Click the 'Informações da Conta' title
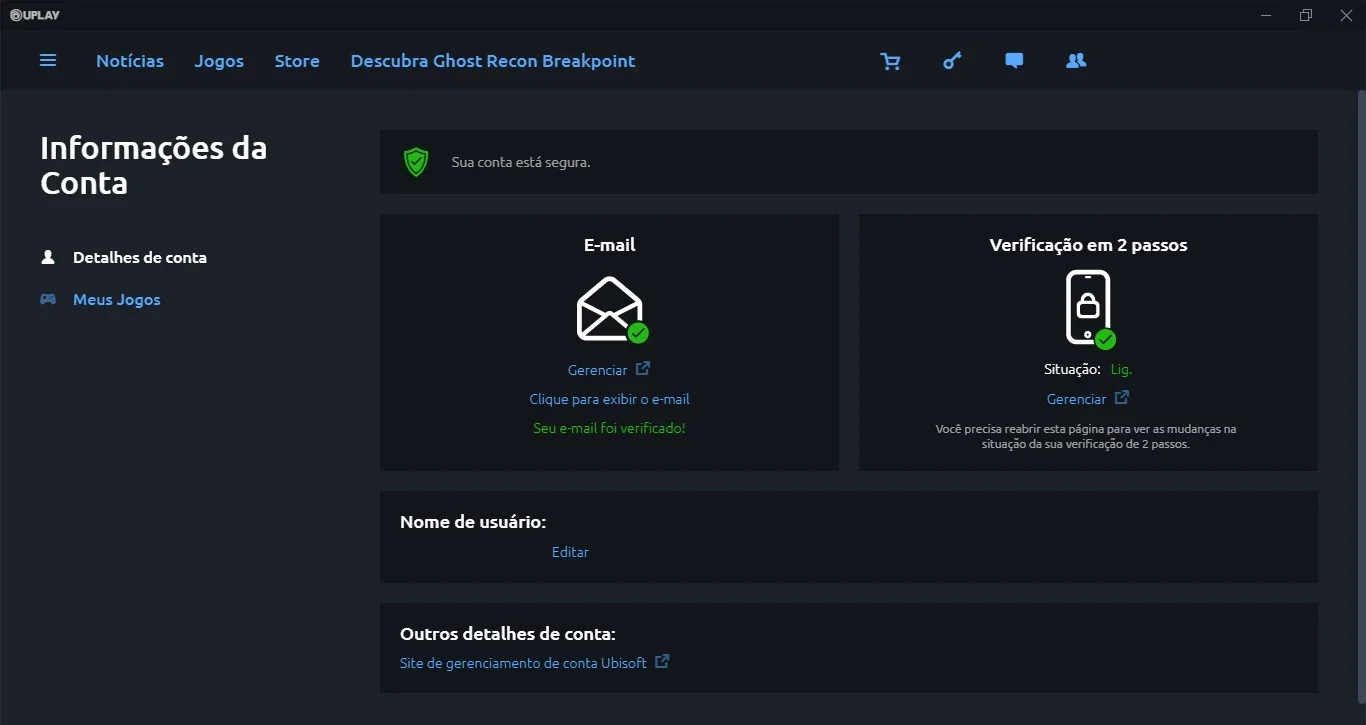The width and height of the screenshot is (1366, 725). (153, 166)
